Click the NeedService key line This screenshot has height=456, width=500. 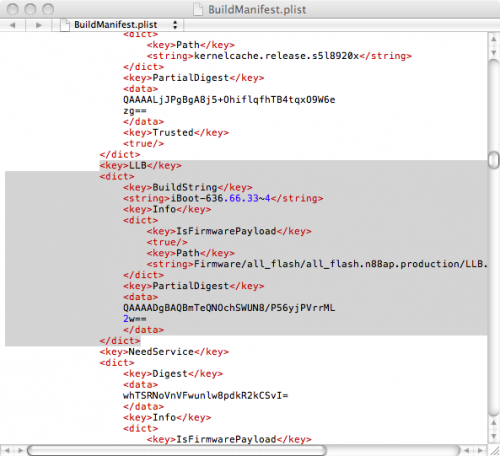tap(164, 352)
